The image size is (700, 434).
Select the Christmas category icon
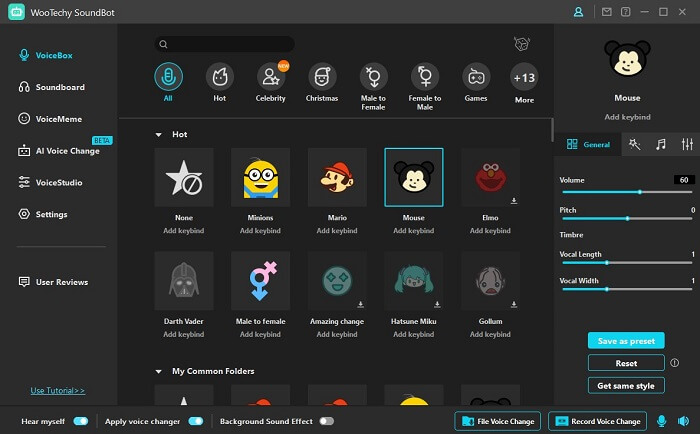(x=322, y=77)
